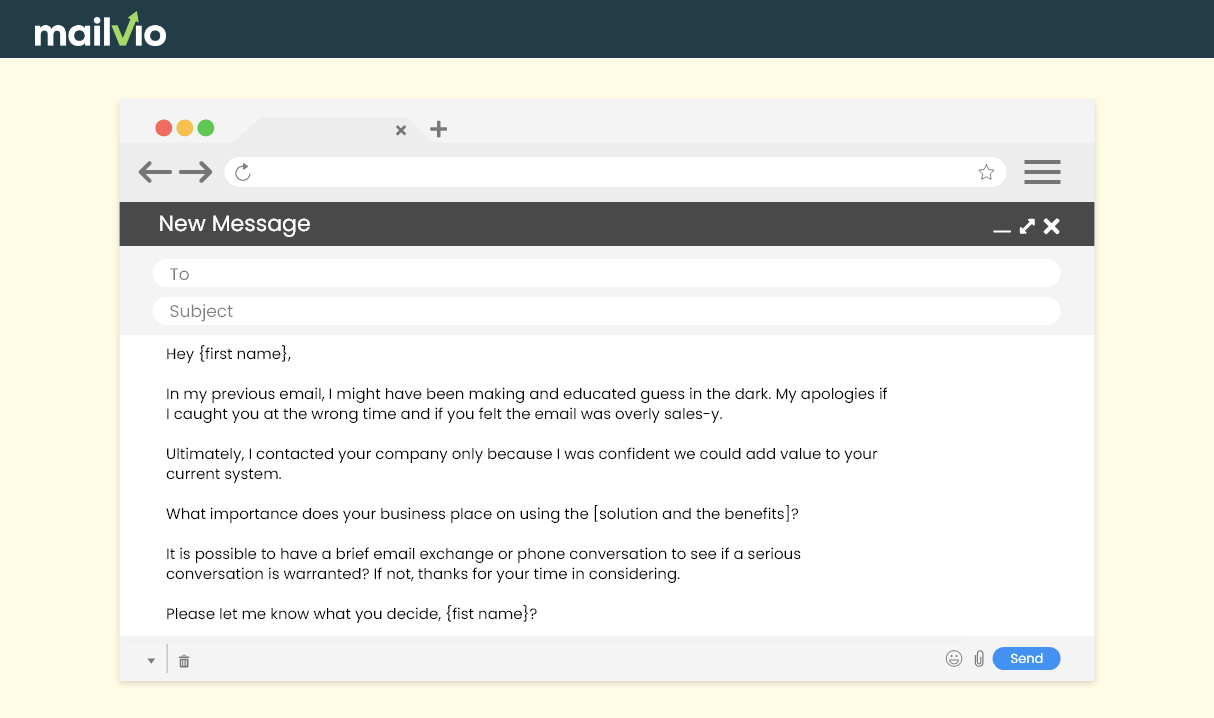The image size is (1214, 718).
Task: Close the browser tab with its x
Action: click(x=401, y=130)
